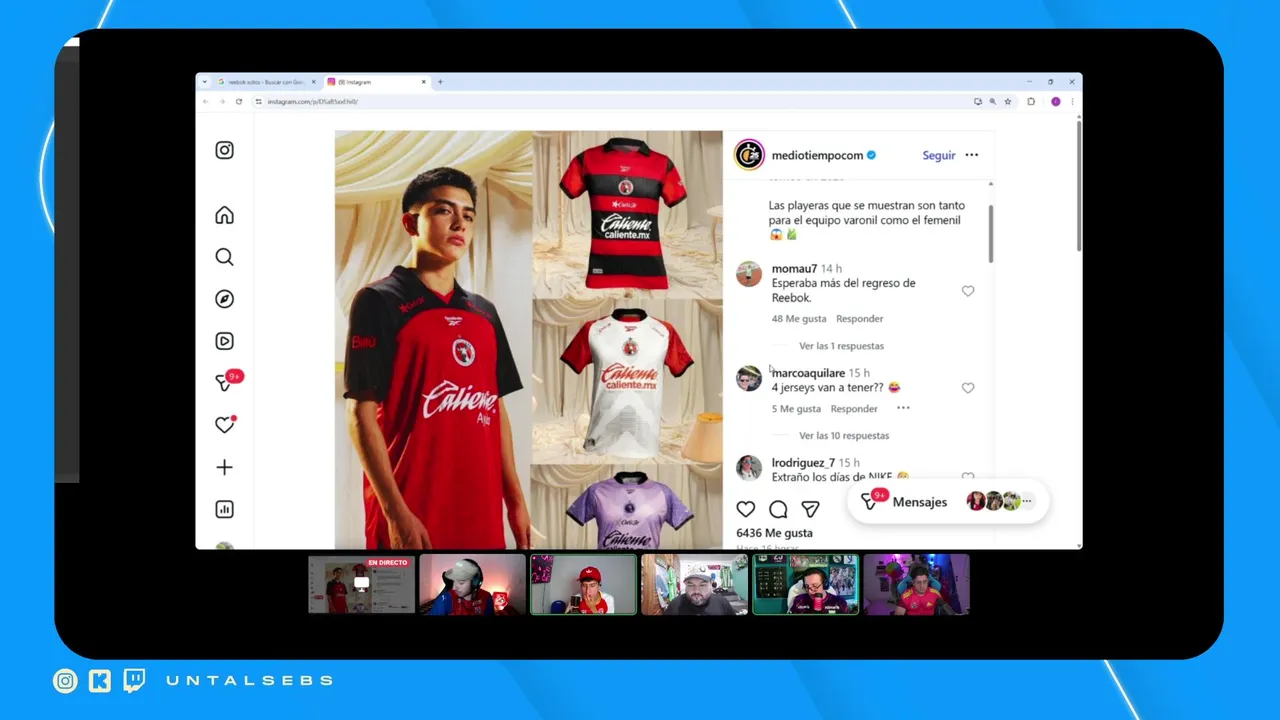
Task: Like momau7's comment
Action: pyautogui.click(x=968, y=291)
